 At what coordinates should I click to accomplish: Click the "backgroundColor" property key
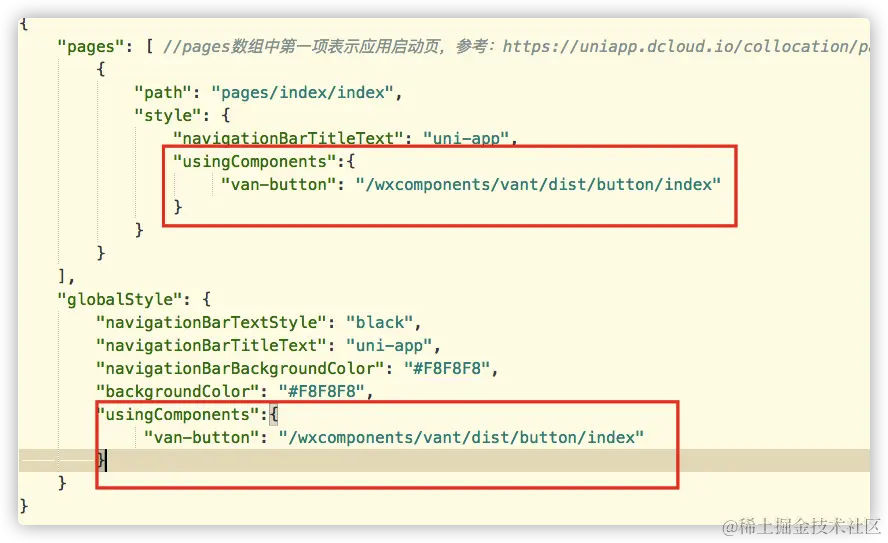[177, 392]
